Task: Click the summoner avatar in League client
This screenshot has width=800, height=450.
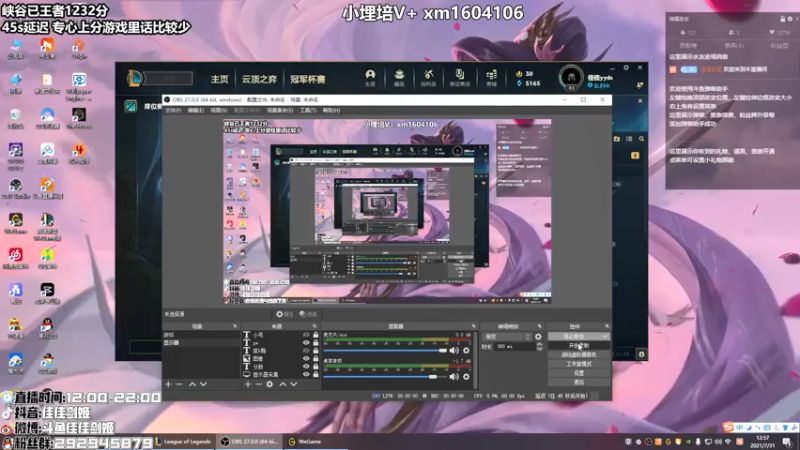Action: 571,78
